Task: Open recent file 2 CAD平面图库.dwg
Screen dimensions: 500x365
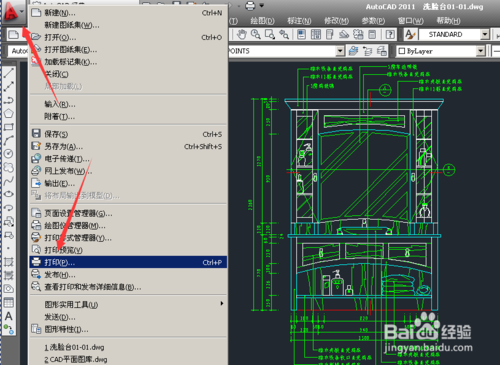Action: 128,360
